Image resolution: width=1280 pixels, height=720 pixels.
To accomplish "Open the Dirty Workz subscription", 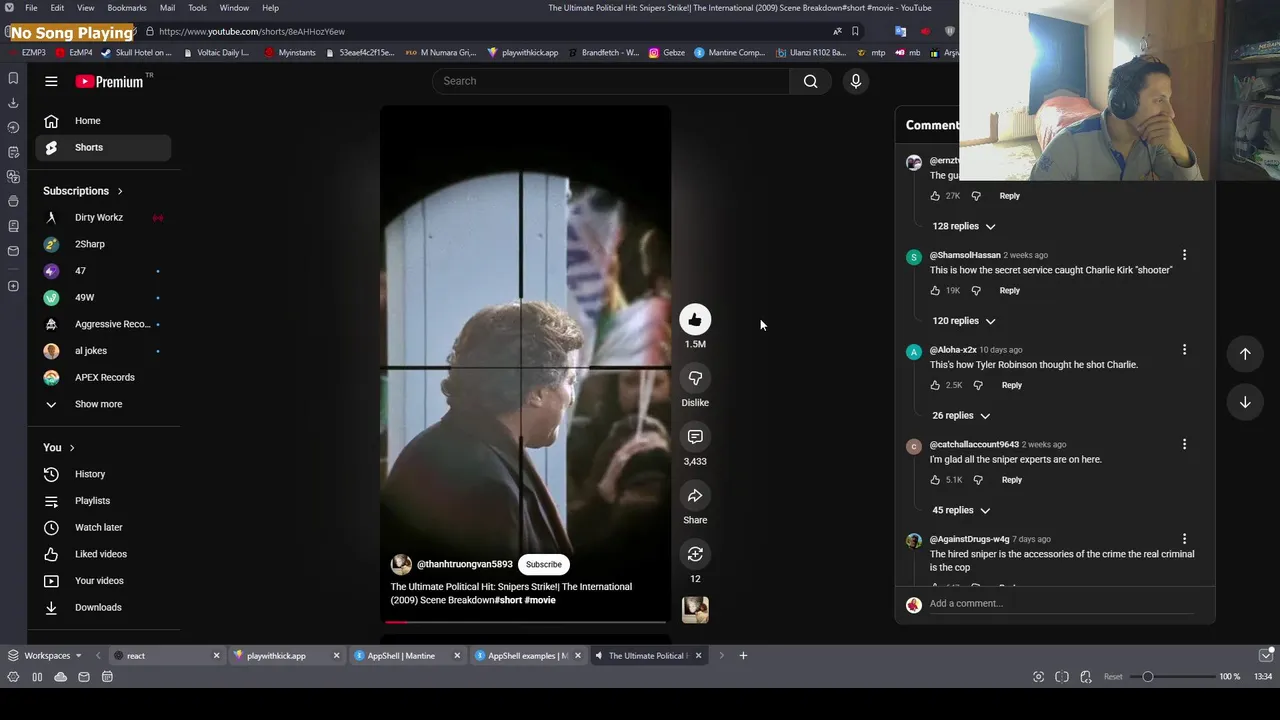I will point(103,218).
